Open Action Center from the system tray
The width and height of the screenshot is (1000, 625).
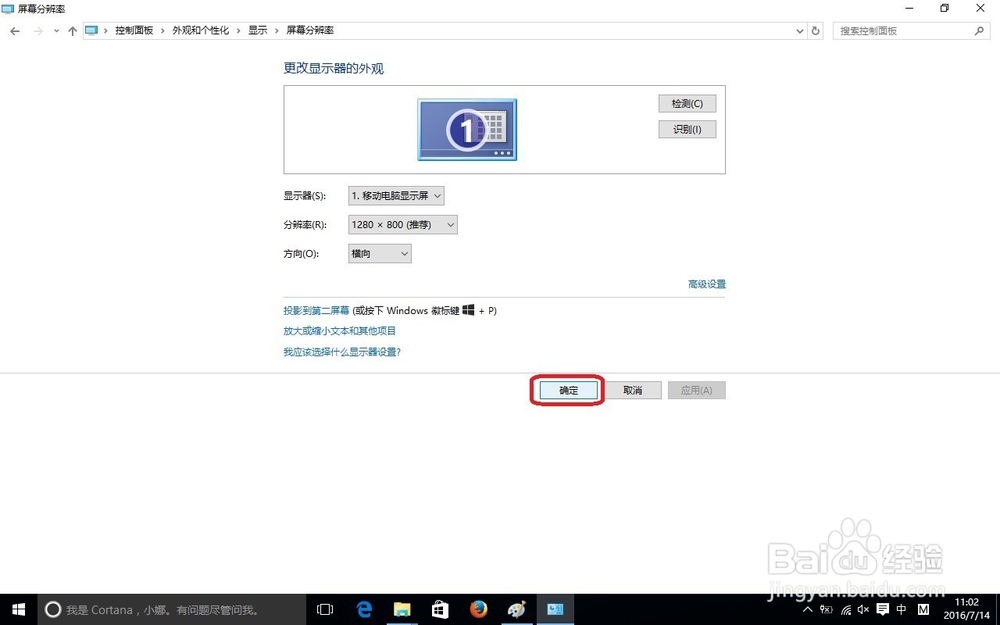coord(884,609)
